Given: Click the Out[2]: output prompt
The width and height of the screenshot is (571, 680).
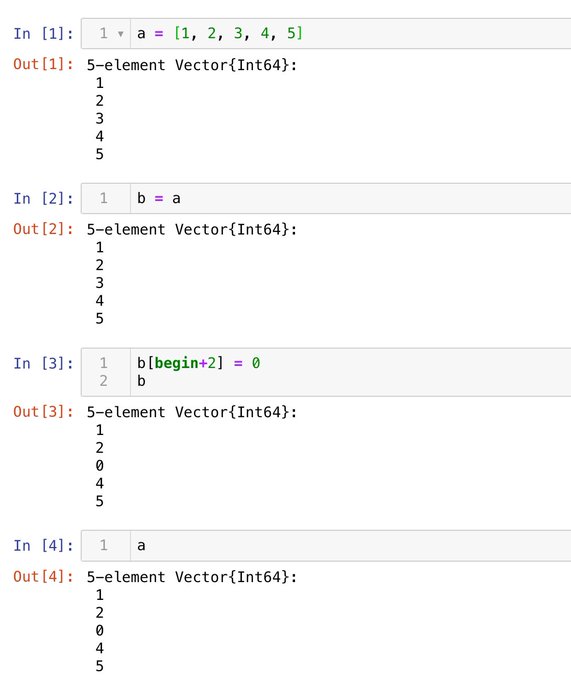Looking at the screenshot, I should pos(43,229).
